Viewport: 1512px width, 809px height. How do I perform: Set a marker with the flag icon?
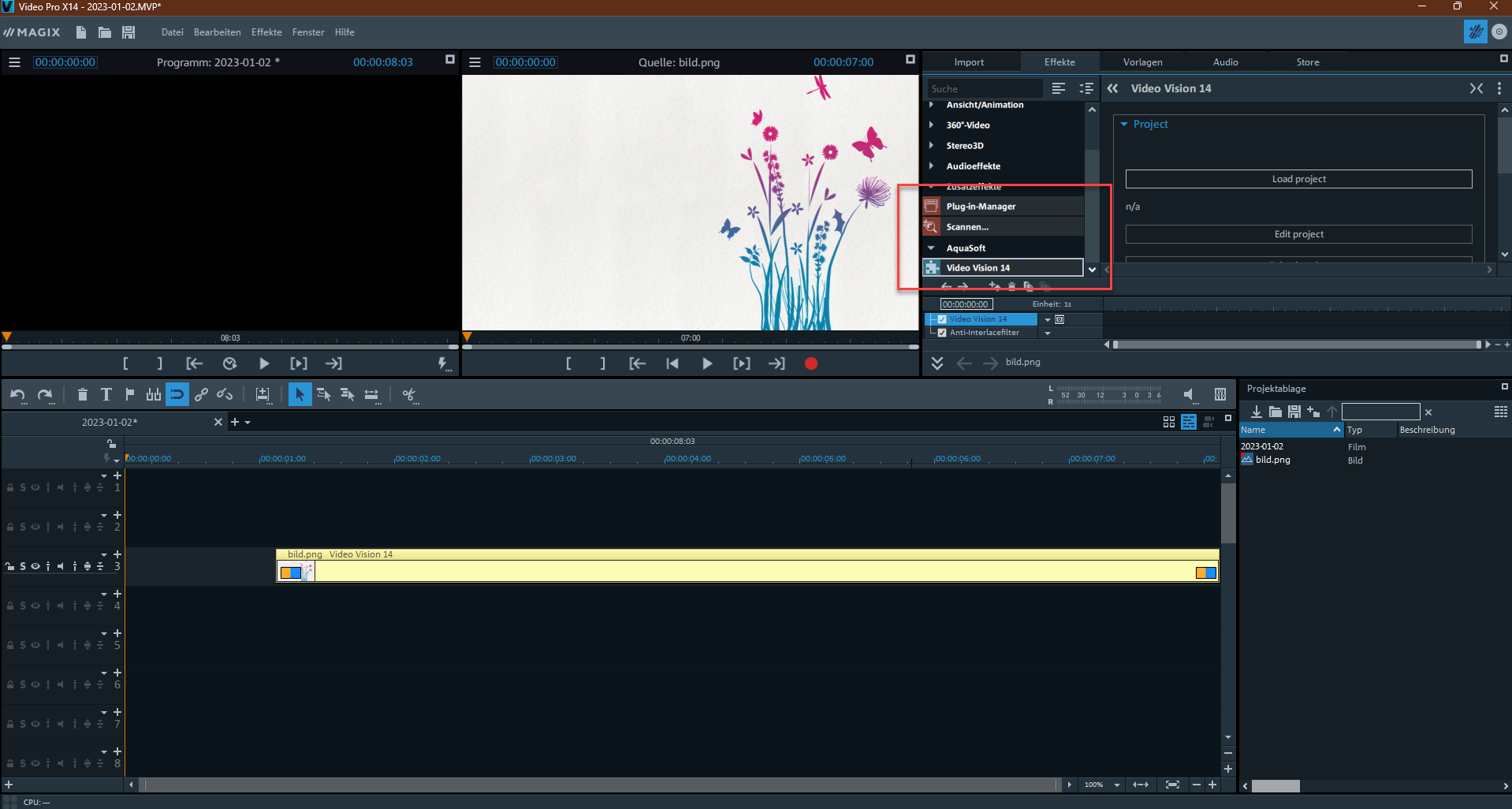[130, 395]
